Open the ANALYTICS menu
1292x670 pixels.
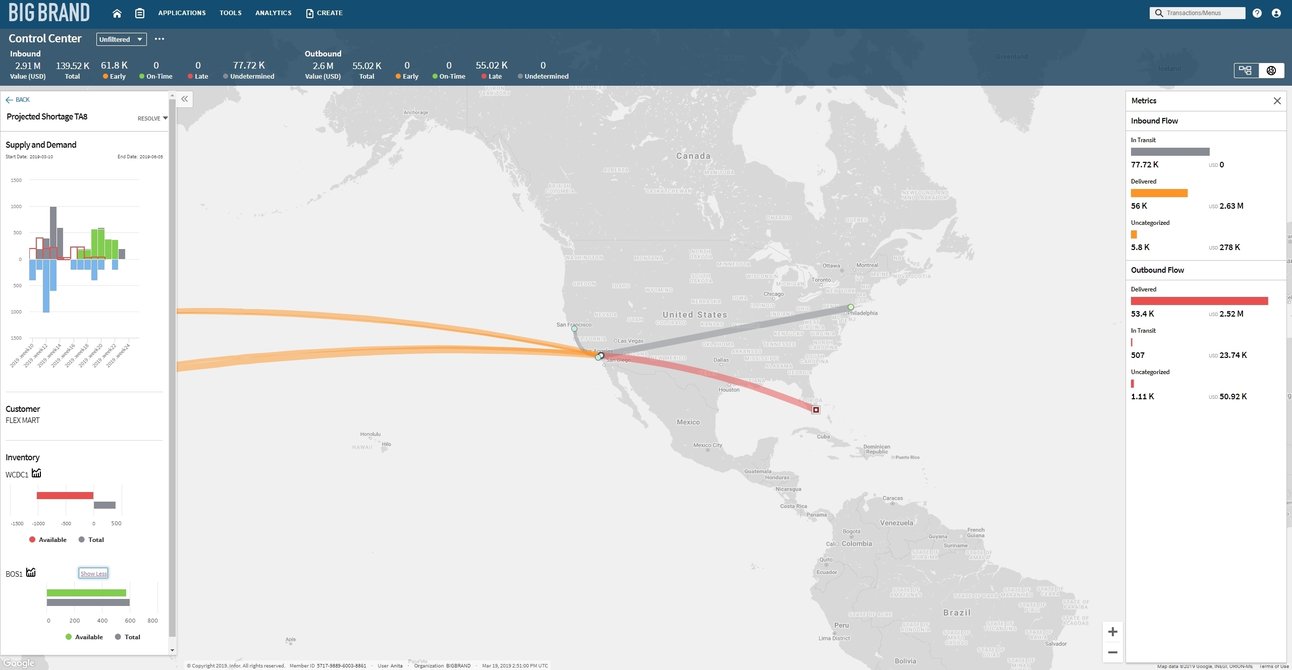pyautogui.click(x=273, y=13)
